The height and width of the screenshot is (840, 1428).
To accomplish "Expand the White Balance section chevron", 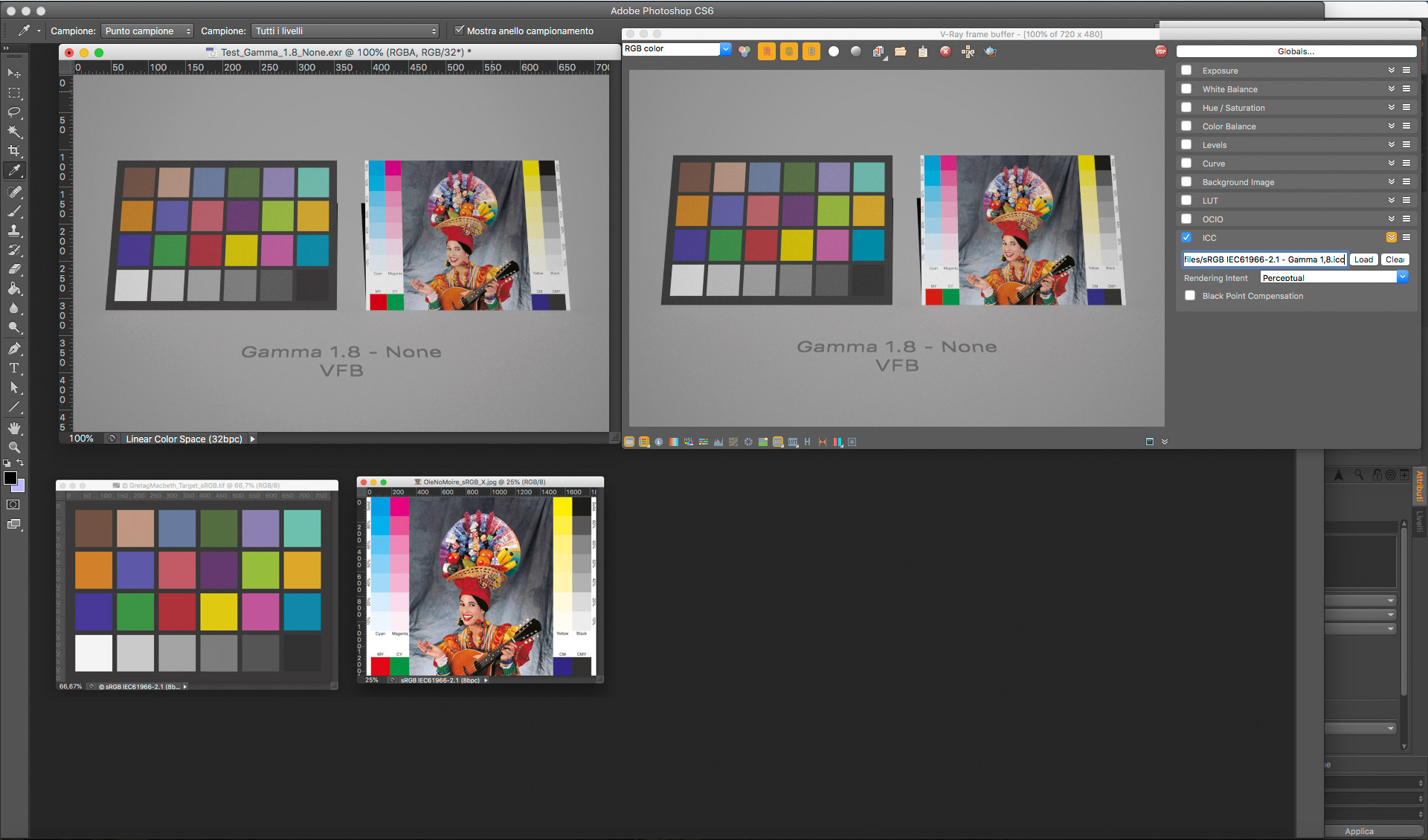I will coord(1391,88).
